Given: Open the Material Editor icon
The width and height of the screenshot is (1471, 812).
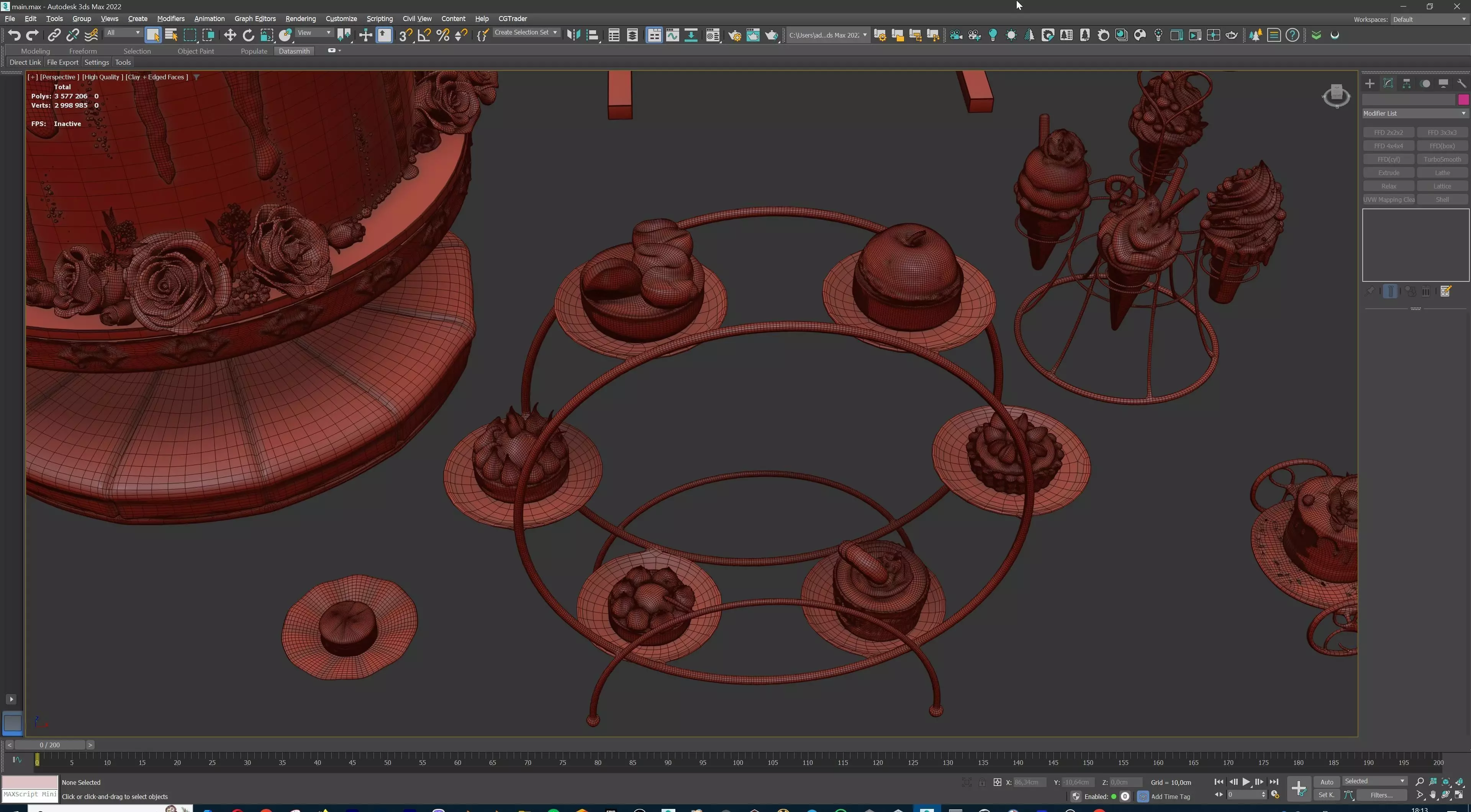Looking at the screenshot, I should pos(712,35).
